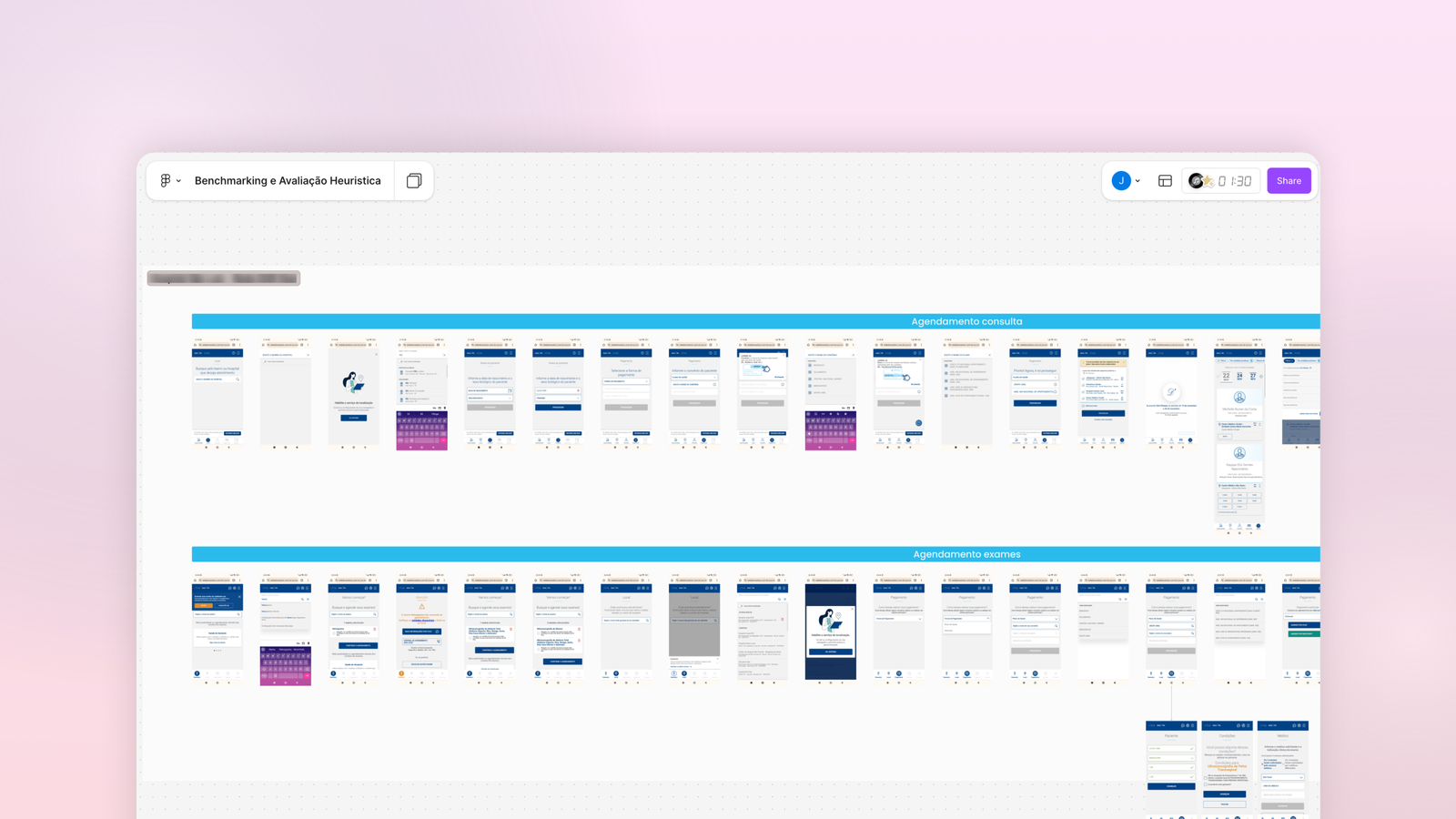Select the tall calendar screen in consulta row

click(1239, 435)
